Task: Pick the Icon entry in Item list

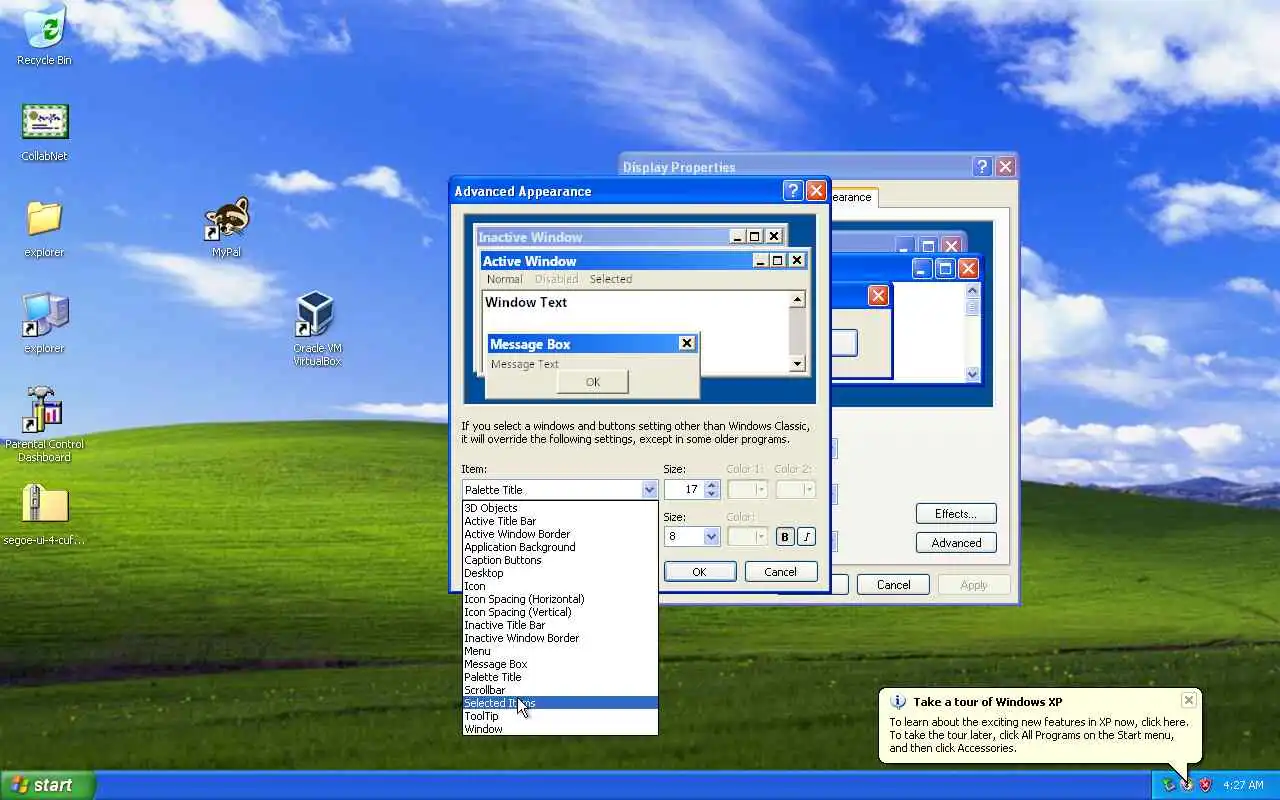Action: 560,586
